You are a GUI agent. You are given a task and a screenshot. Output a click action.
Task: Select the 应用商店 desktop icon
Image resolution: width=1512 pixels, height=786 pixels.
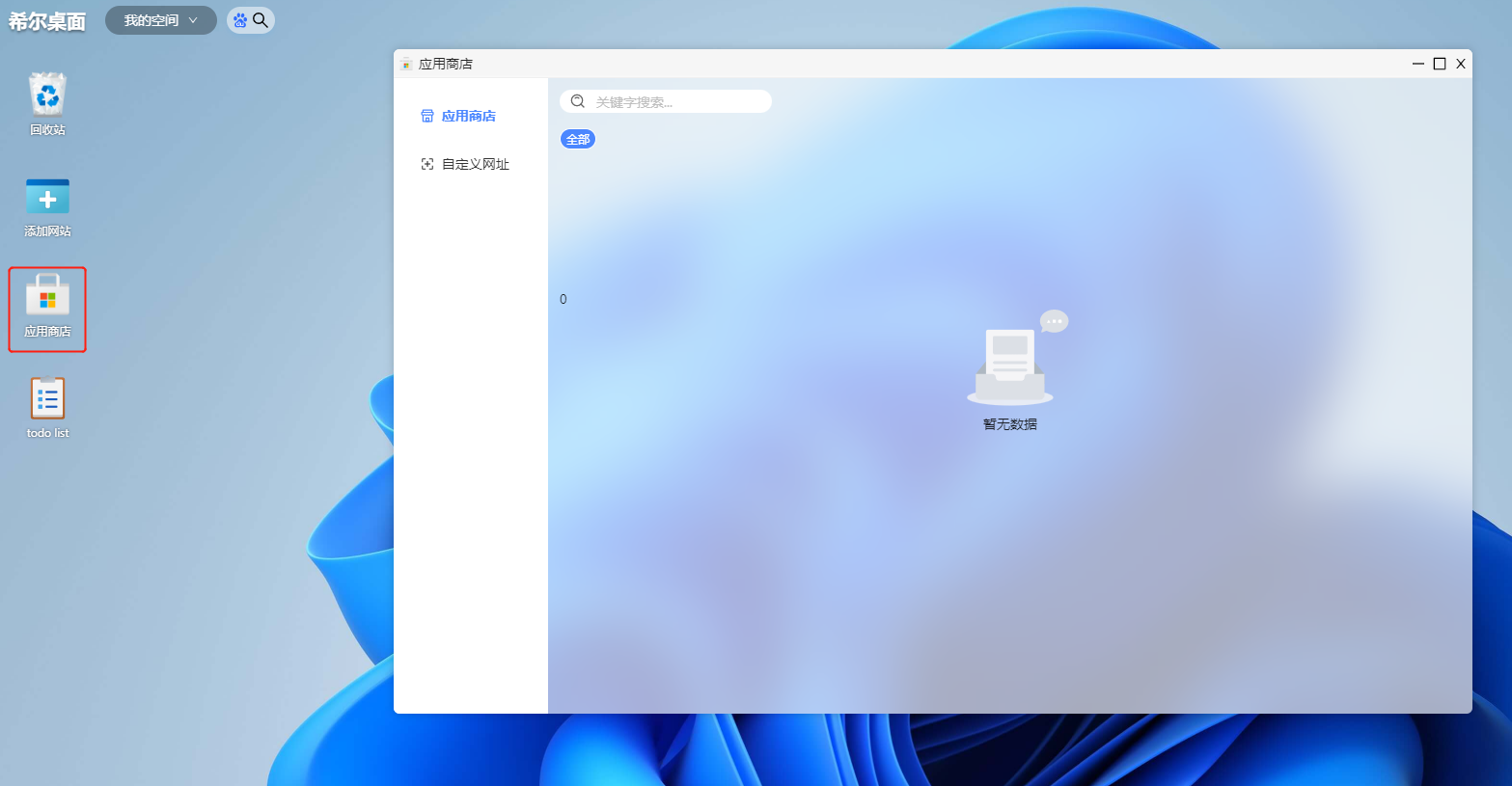(47, 309)
